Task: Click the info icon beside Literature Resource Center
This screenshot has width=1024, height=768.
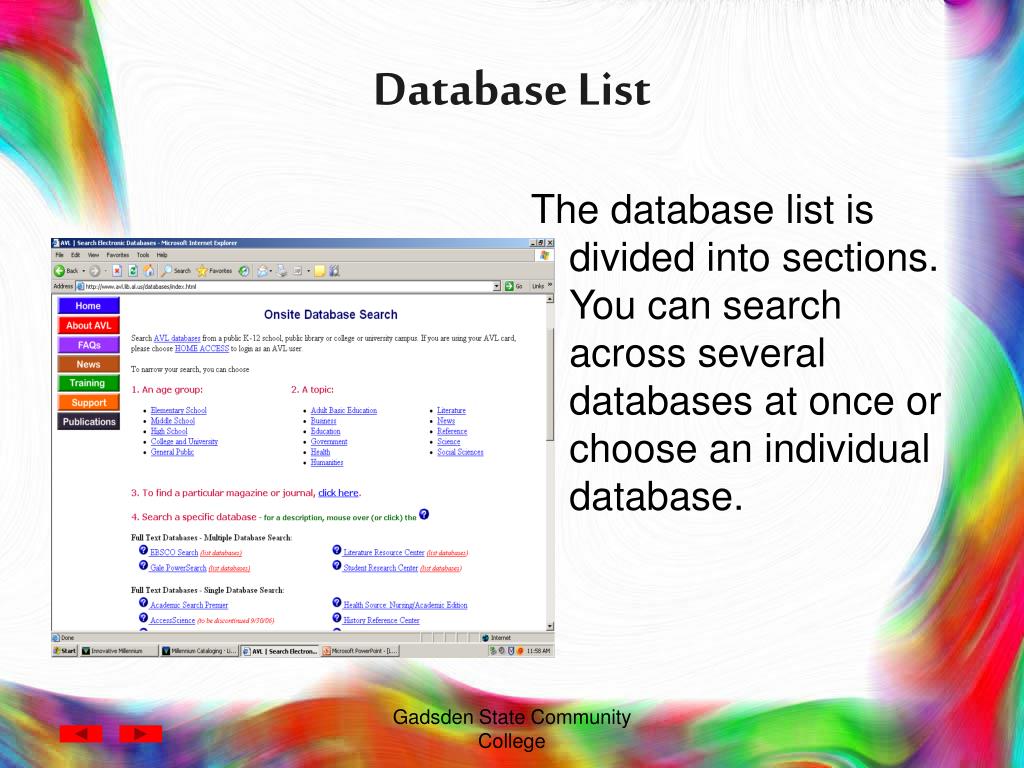Action: (x=337, y=550)
